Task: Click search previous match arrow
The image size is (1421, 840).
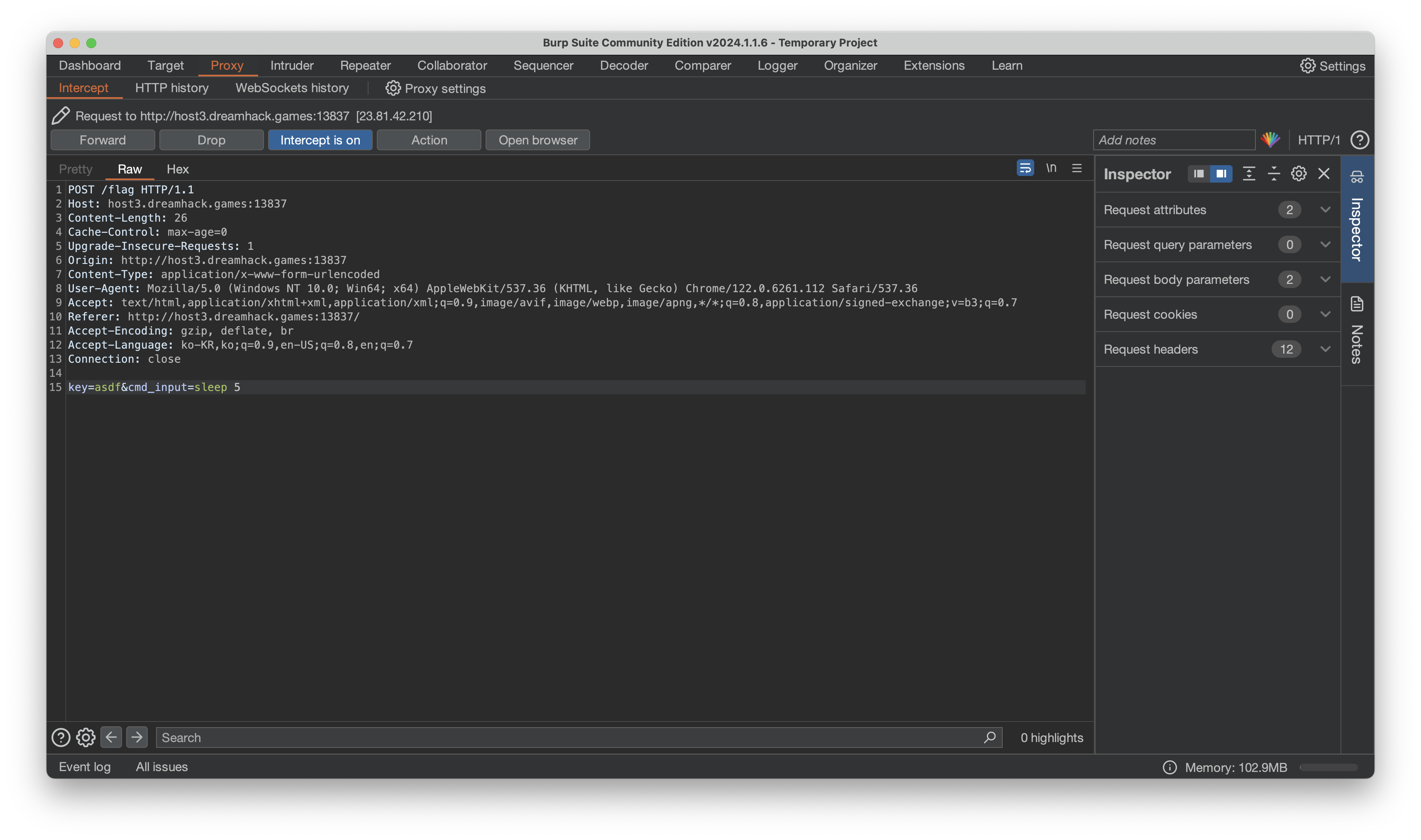Action: [111, 737]
